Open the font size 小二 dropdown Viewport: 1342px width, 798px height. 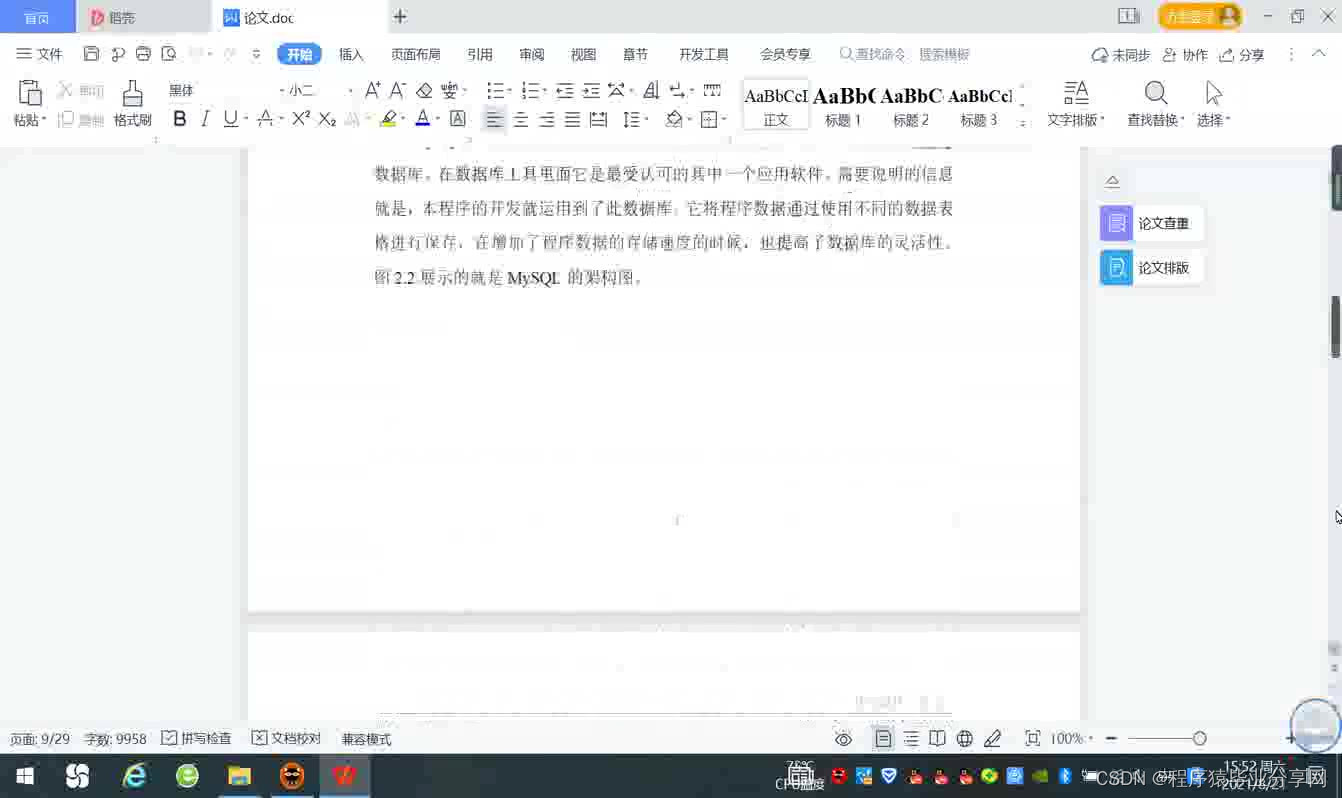click(x=350, y=91)
